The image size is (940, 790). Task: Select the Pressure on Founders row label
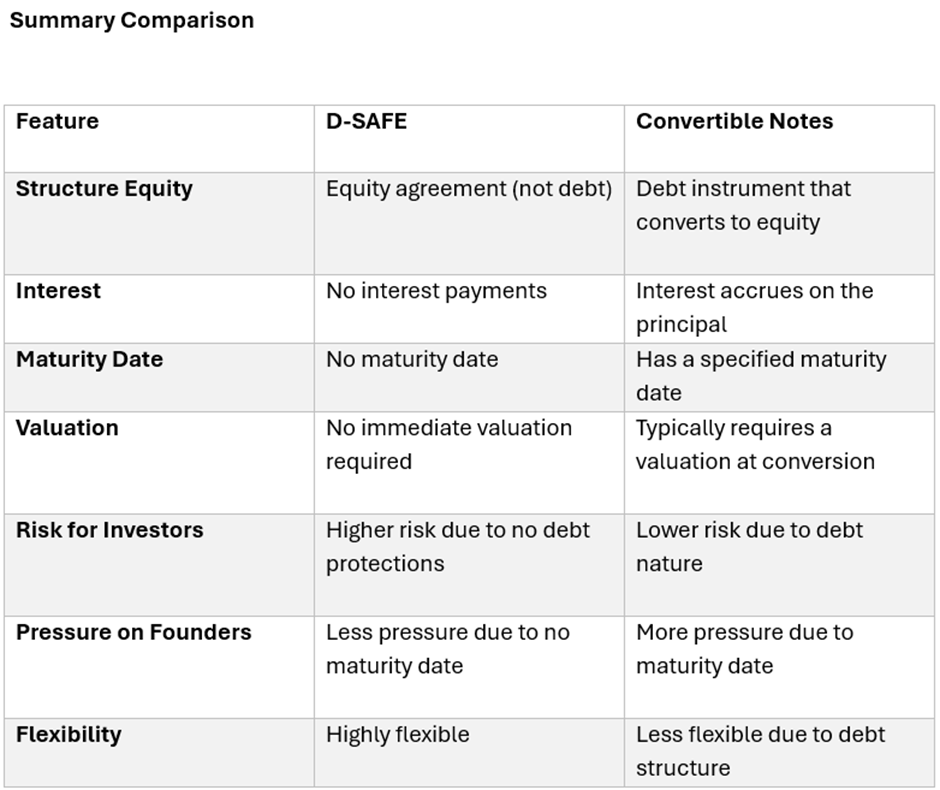133,633
